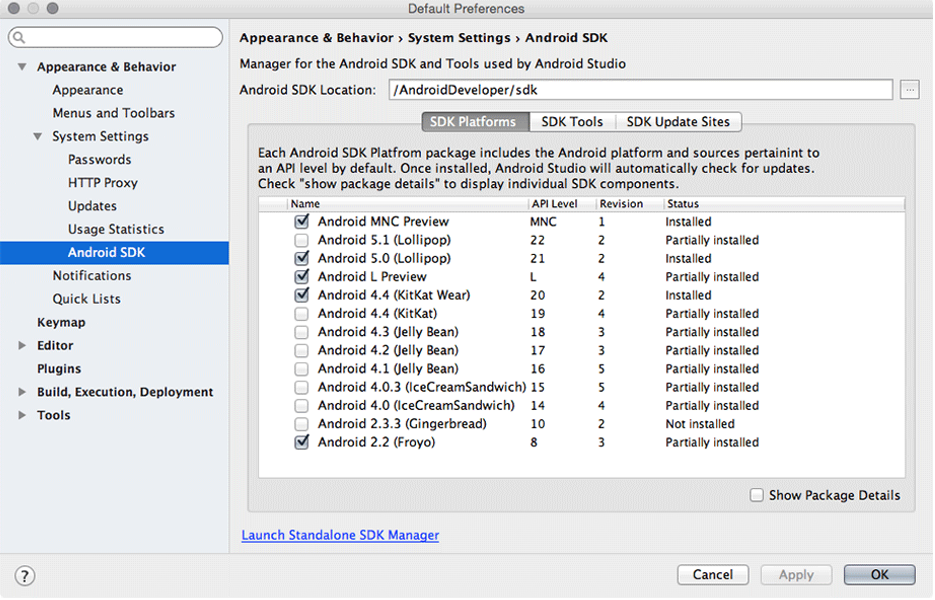Click the search magnifier in the sidebar
The image size is (935, 600).
coord(19,36)
